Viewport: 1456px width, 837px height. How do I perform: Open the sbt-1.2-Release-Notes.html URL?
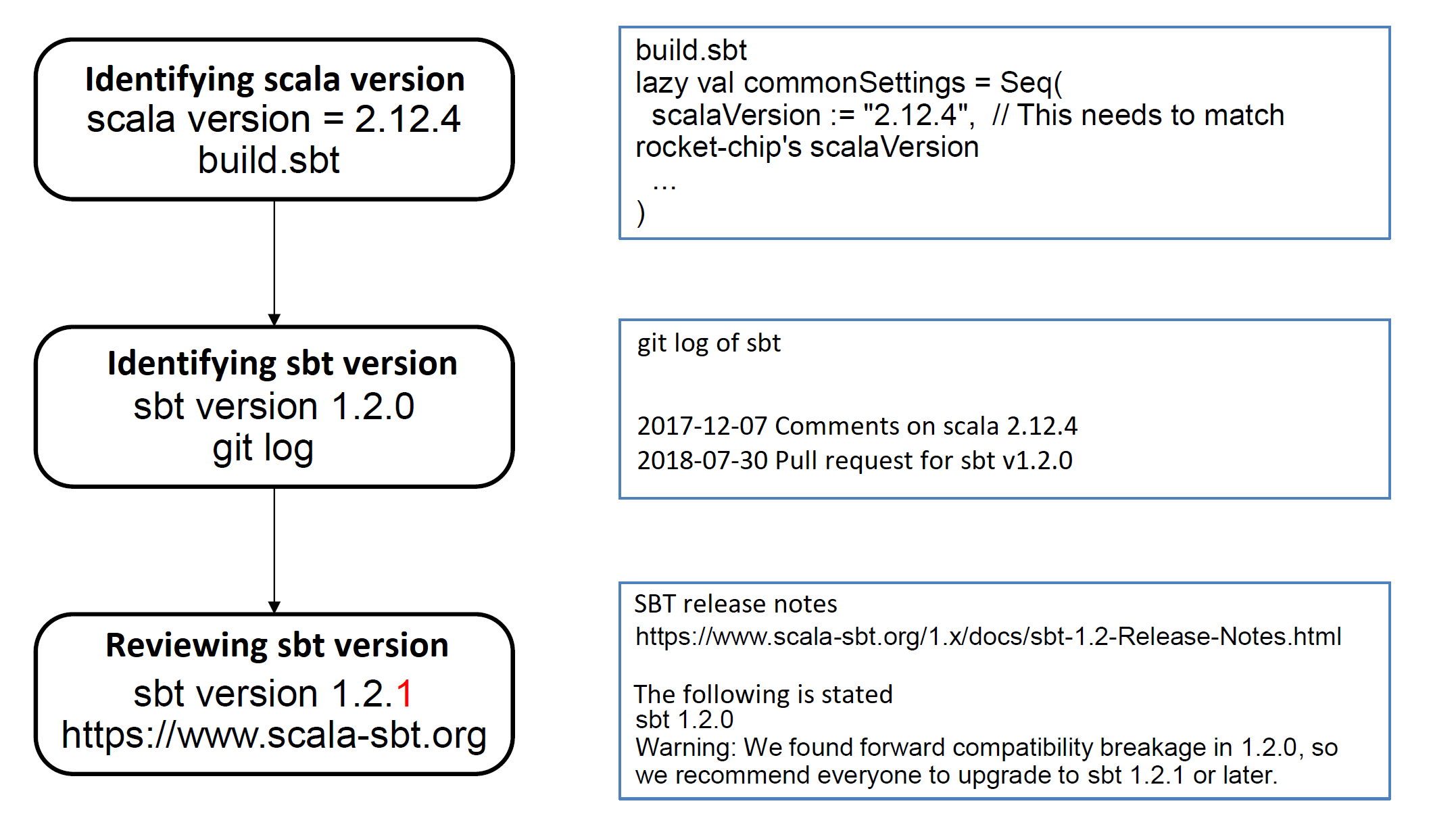[x=988, y=637]
